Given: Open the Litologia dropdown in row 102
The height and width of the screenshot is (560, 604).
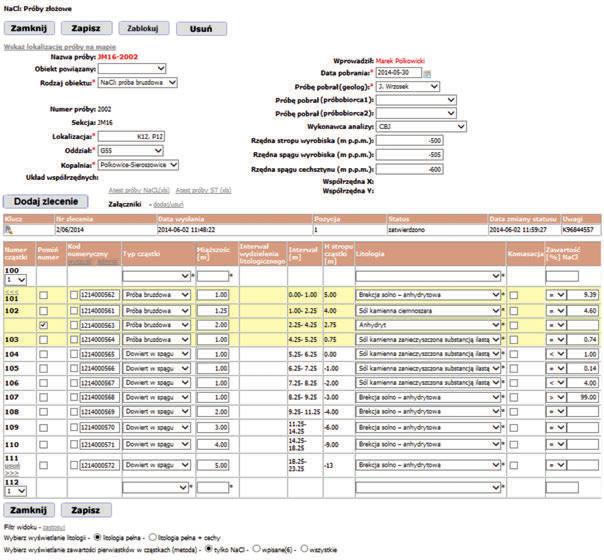Looking at the screenshot, I should pos(428,310).
